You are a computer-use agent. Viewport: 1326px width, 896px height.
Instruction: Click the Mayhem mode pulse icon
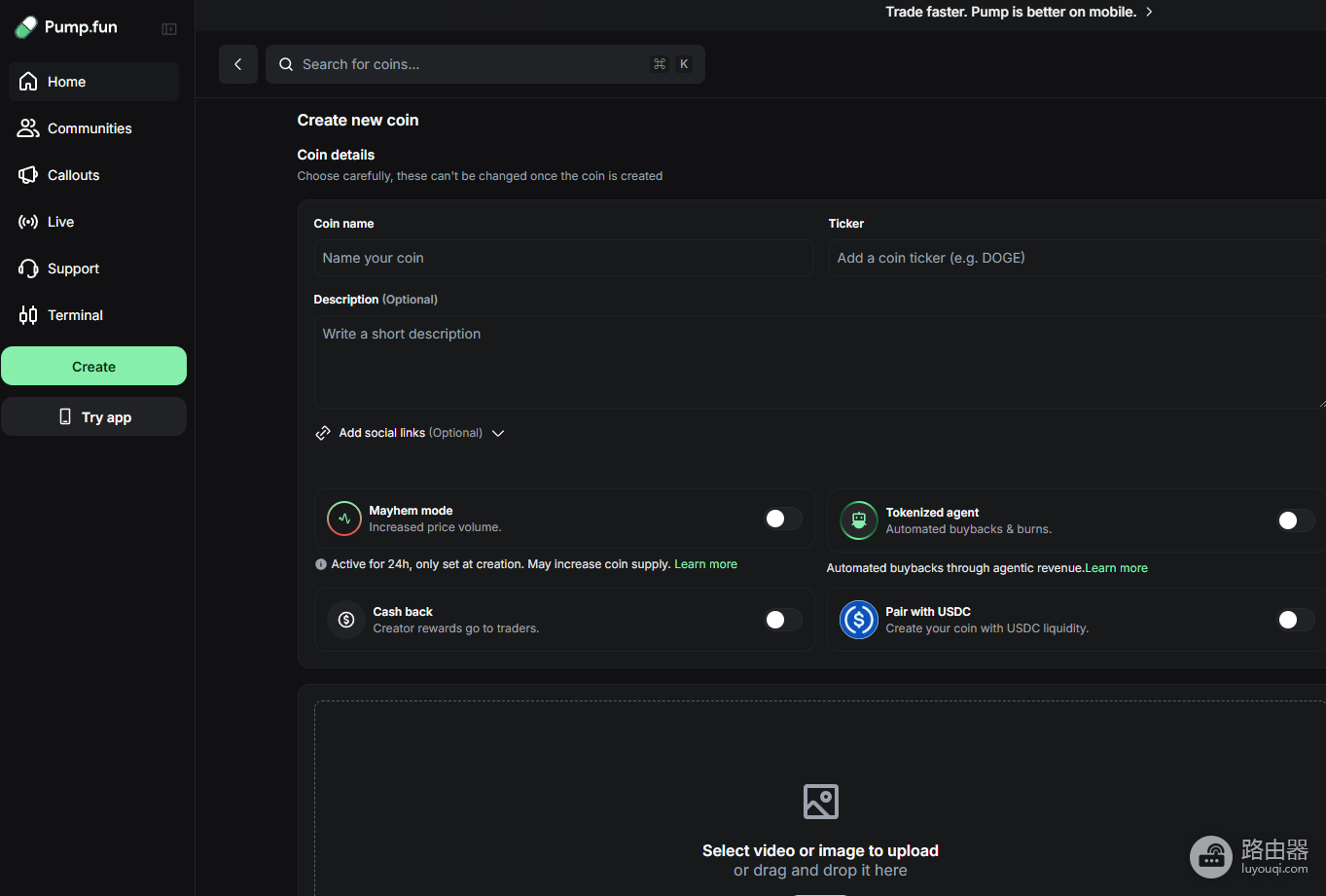click(x=344, y=519)
